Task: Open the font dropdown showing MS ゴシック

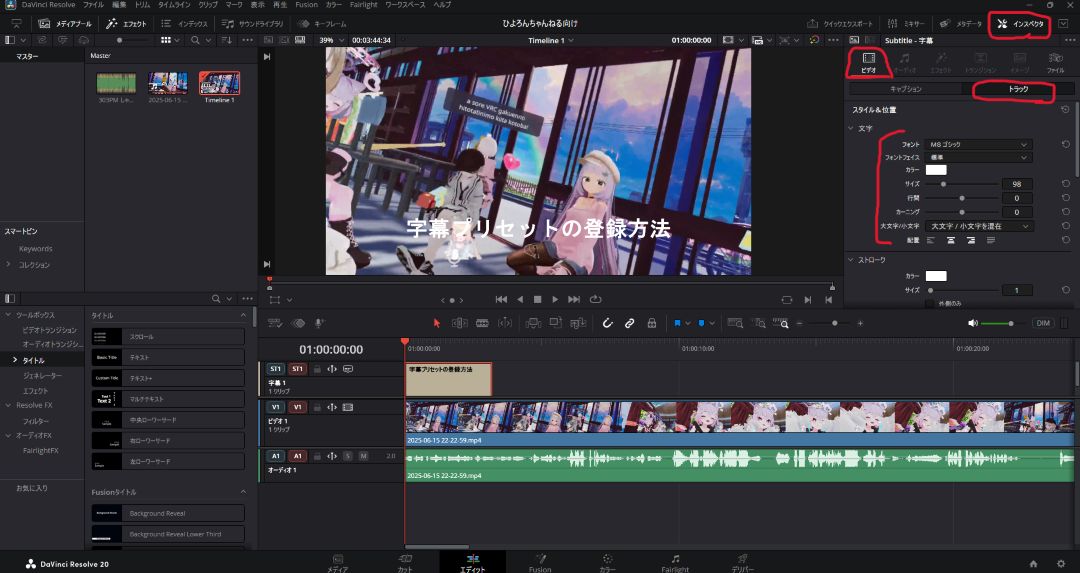Action: coord(978,145)
